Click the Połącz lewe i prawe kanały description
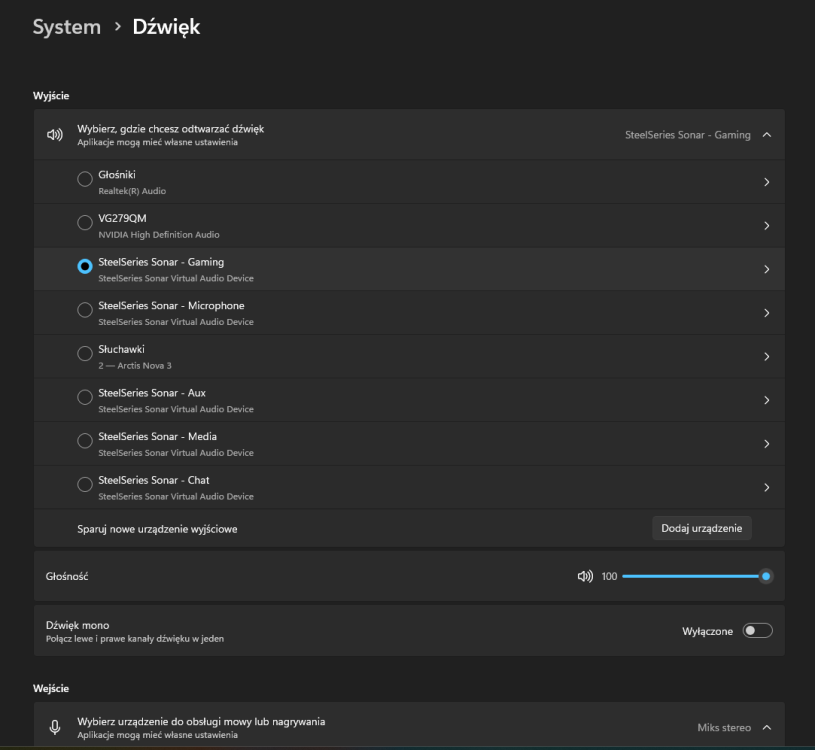Viewport: 815px width, 750px height. tap(135, 639)
